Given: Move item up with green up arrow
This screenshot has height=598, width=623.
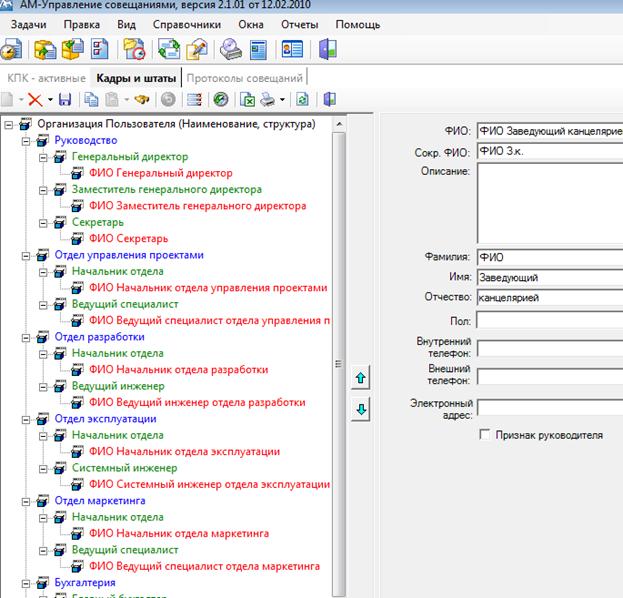Looking at the screenshot, I should (361, 378).
